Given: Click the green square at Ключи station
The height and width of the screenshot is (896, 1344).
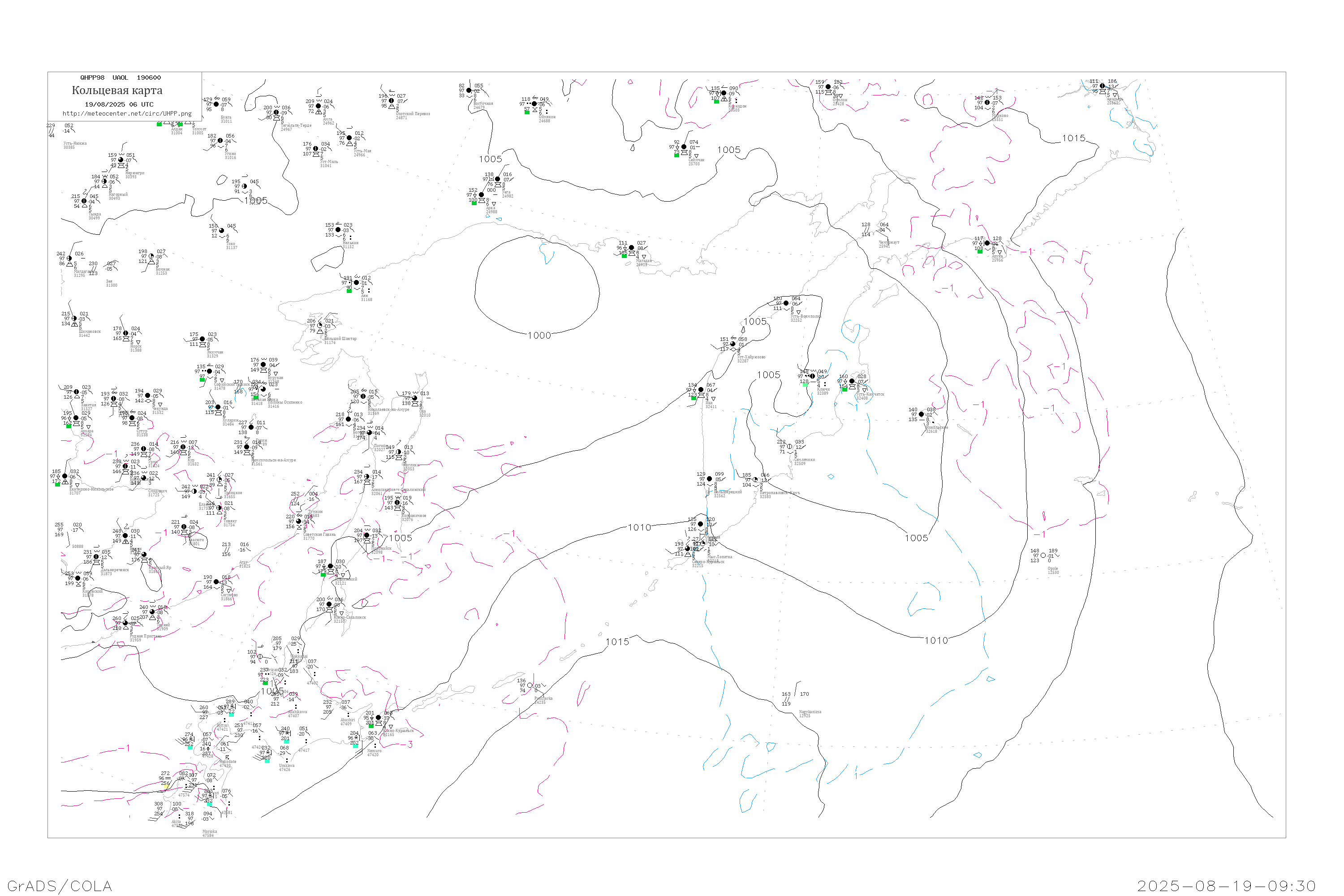Looking at the screenshot, I should 805,384.
